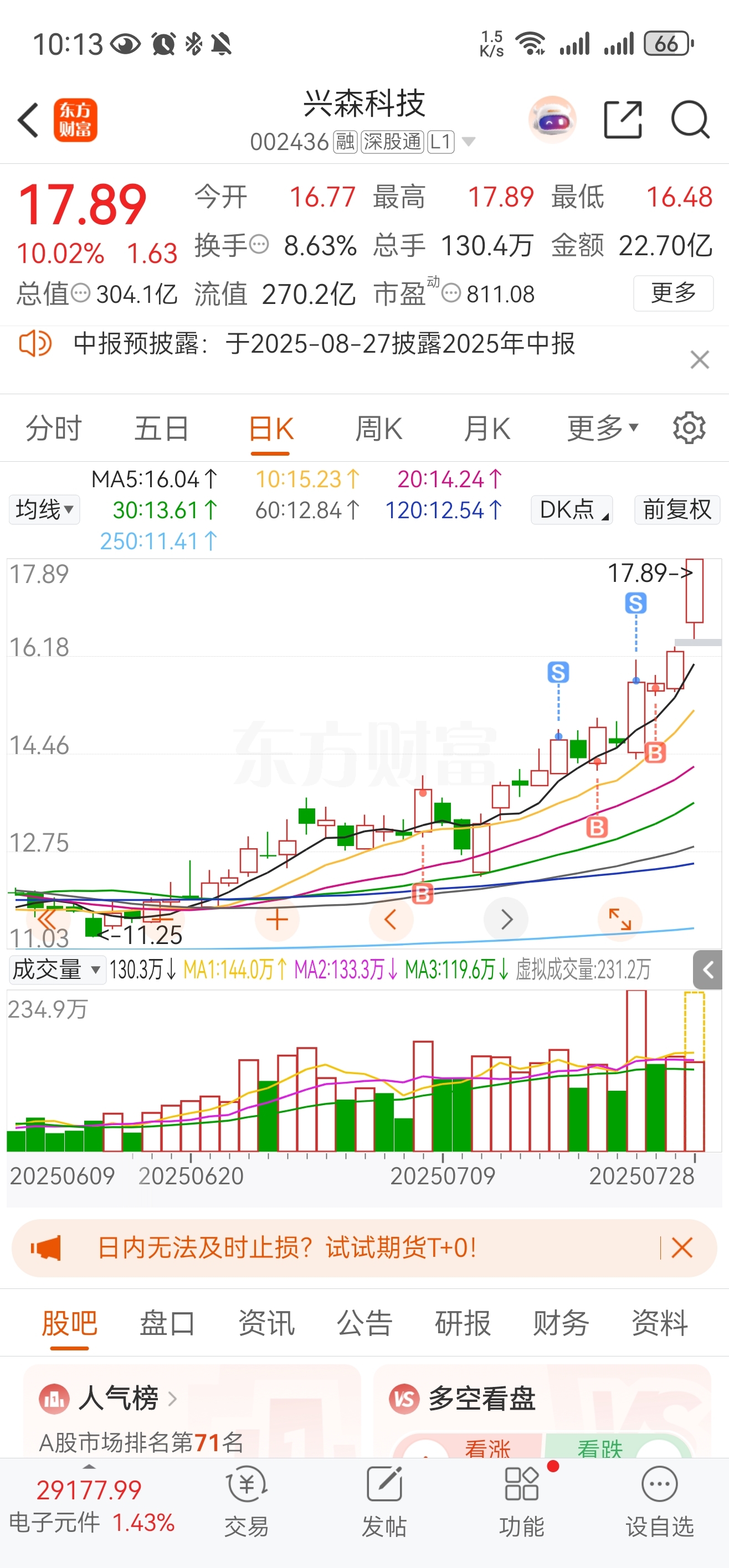Tap the 17.89 current price
Image resolution: width=729 pixels, height=1568 pixels.
(x=82, y=204)
